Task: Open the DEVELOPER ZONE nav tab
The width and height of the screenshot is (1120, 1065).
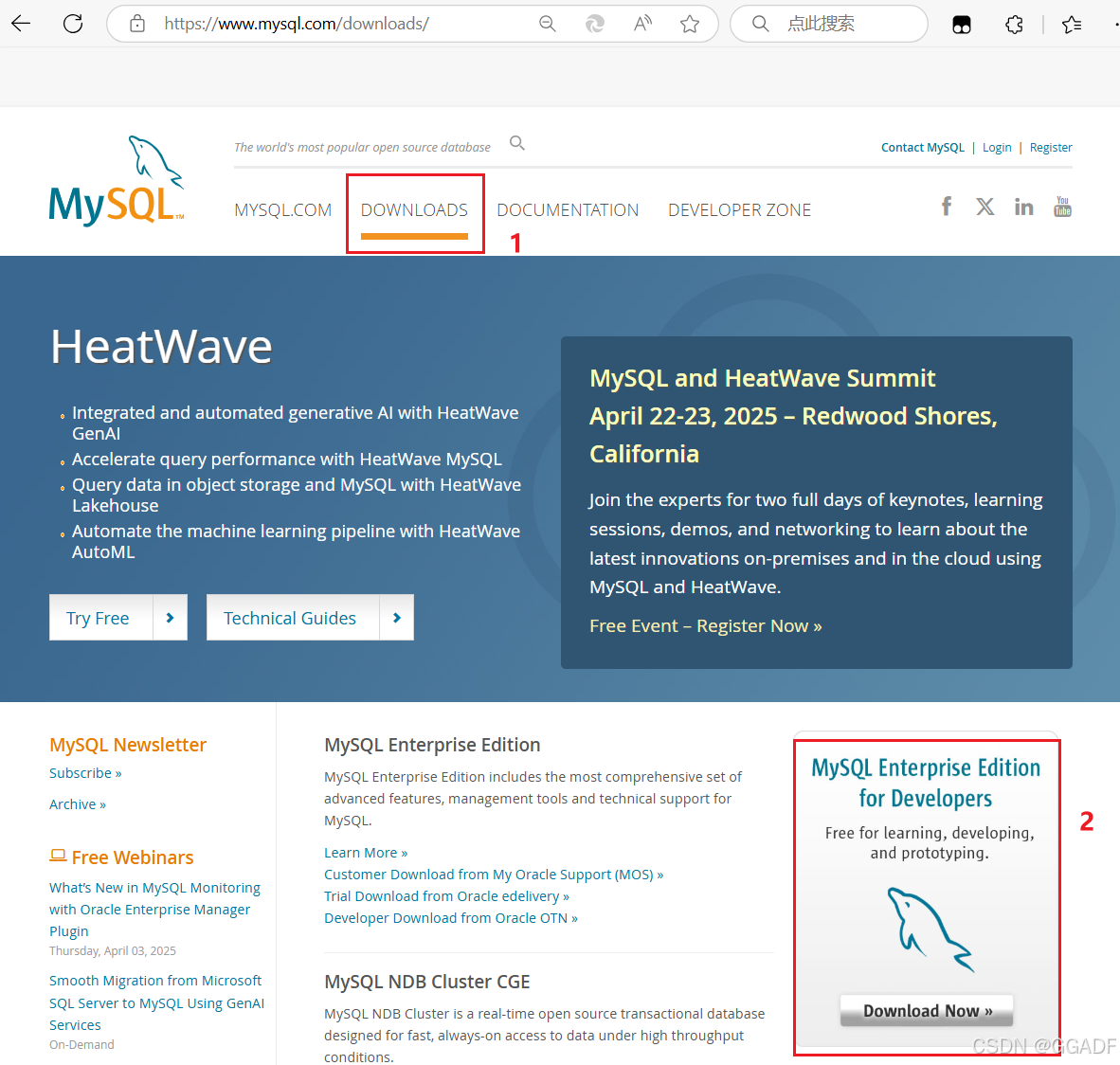Action: point(739,210)
